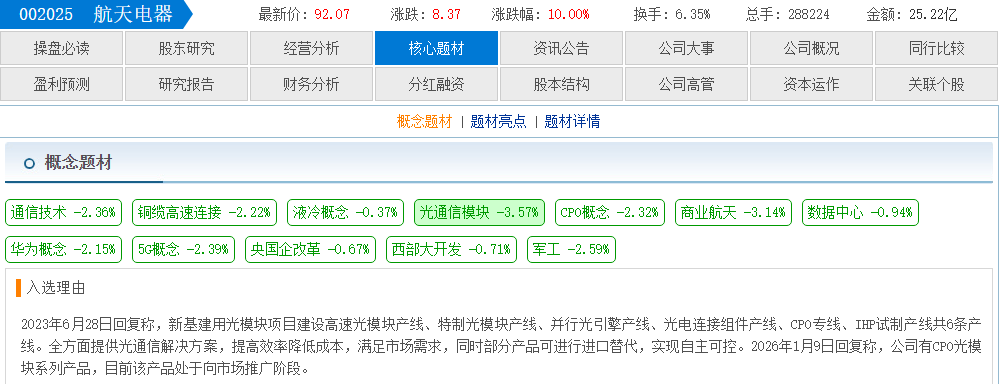999x384 pixels.
Task: Click the 总手 value 288224
Action: [809, 14]
